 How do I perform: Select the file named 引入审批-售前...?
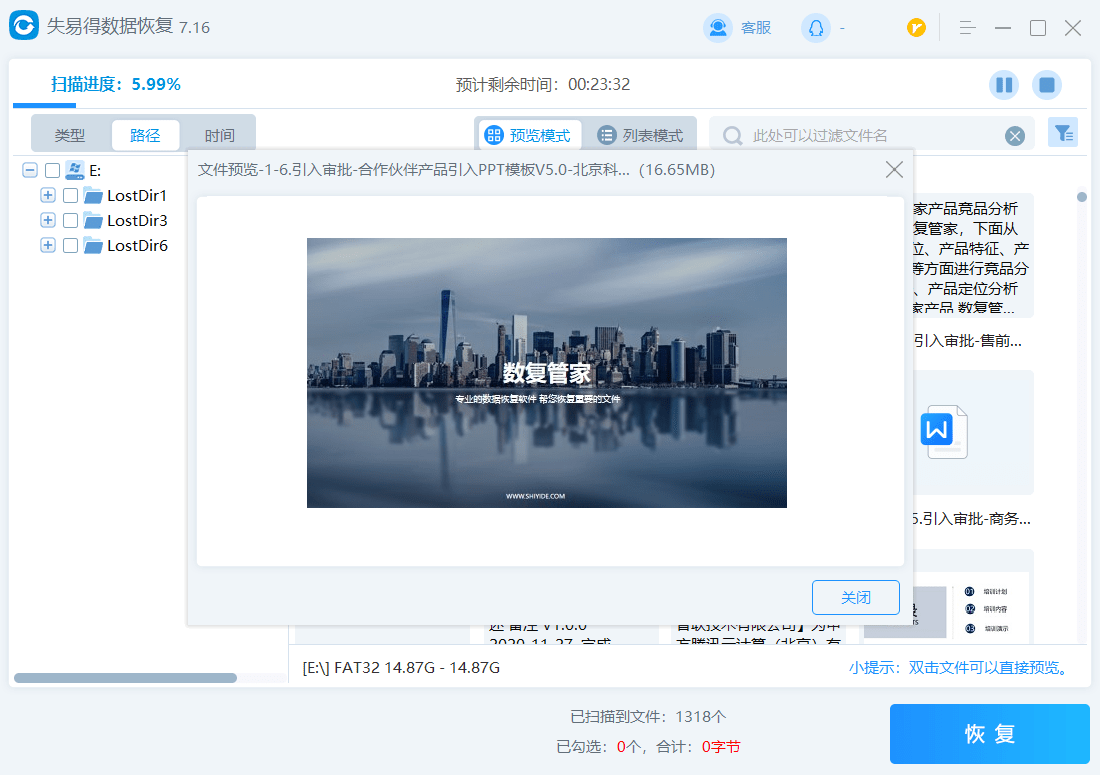(967, 341)
